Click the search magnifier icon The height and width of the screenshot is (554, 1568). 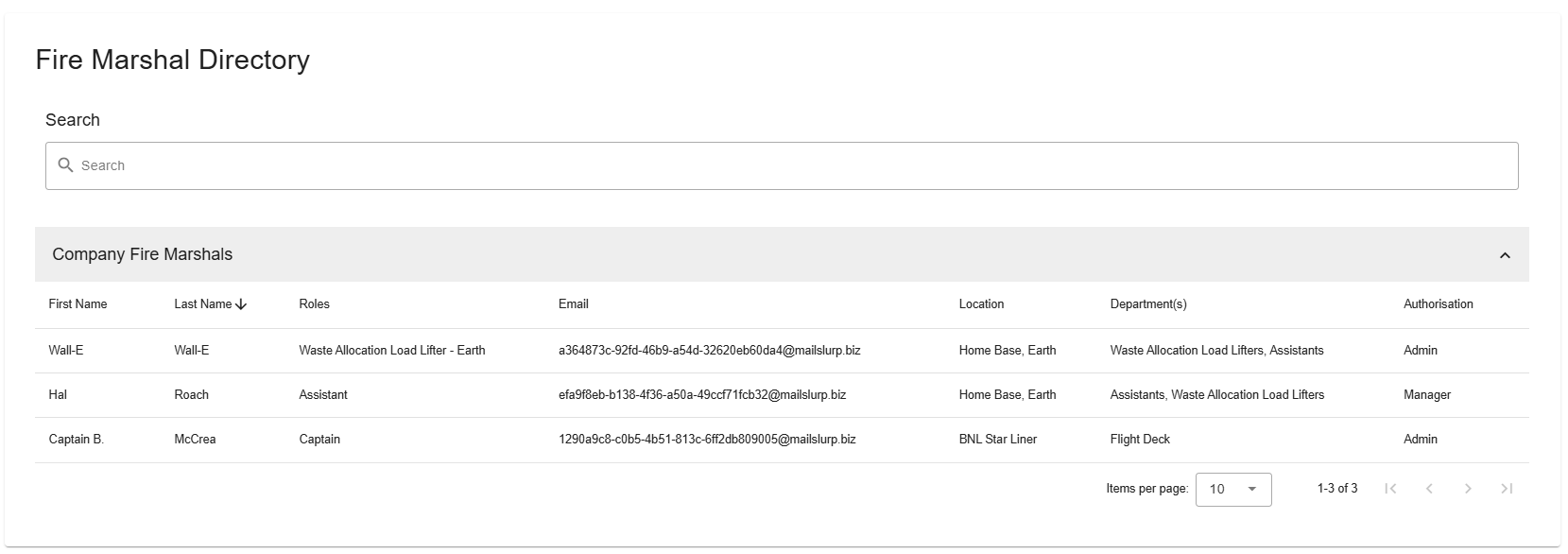(x=65, y=165)
